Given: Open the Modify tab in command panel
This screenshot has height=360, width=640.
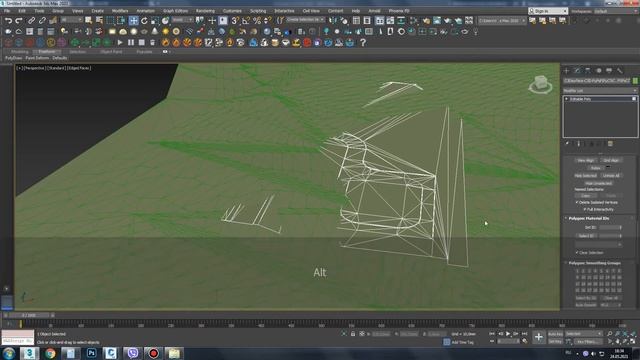Looking at the screenshot, I should tap(577, 71).
